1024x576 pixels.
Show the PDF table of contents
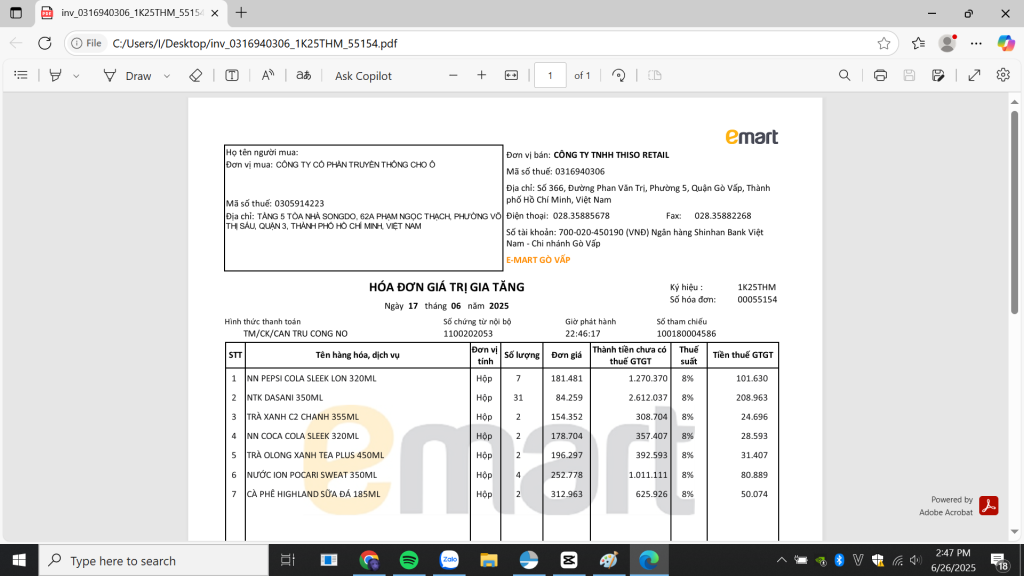21,76
